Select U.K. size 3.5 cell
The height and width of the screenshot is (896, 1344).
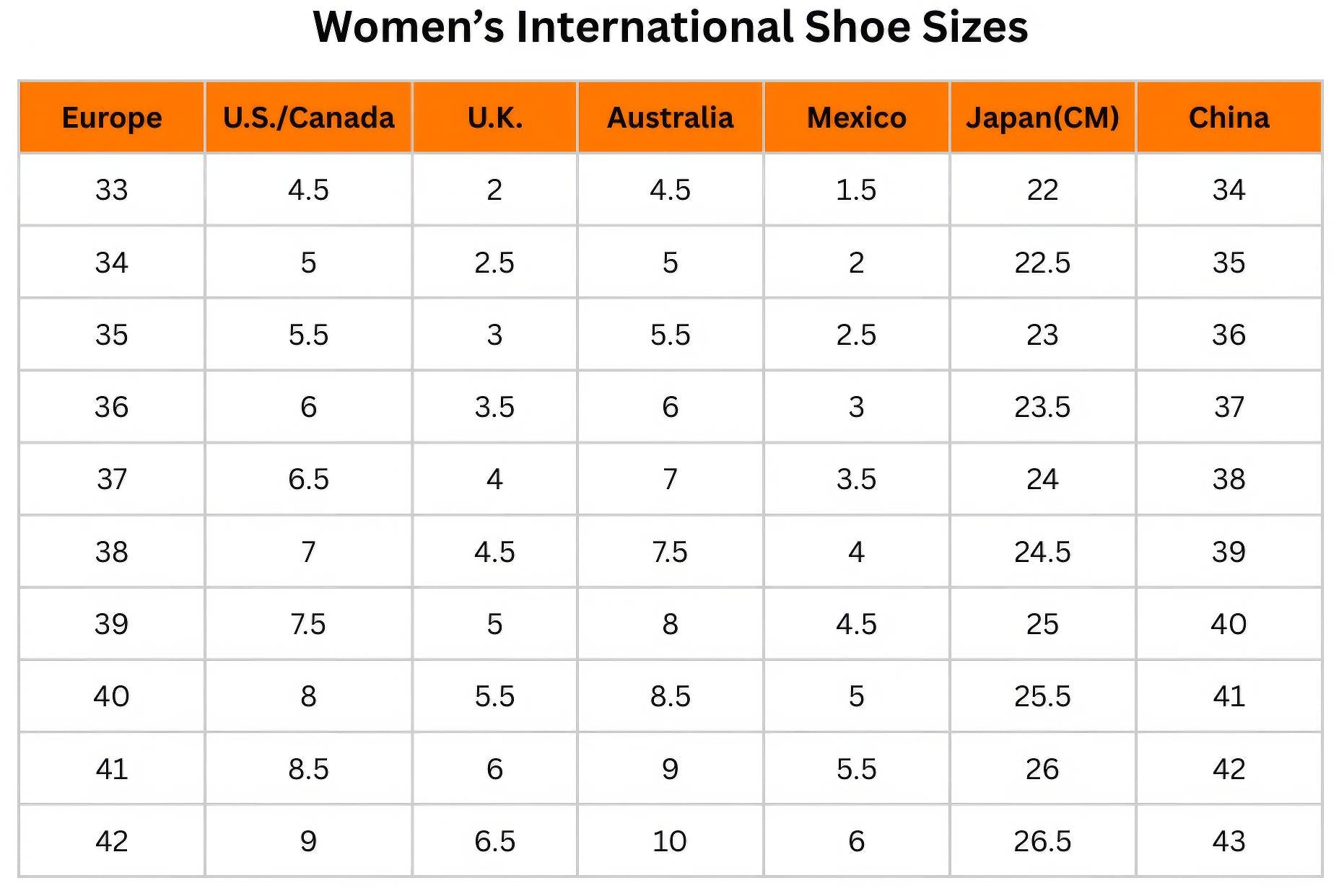click(x=494, y=407)
